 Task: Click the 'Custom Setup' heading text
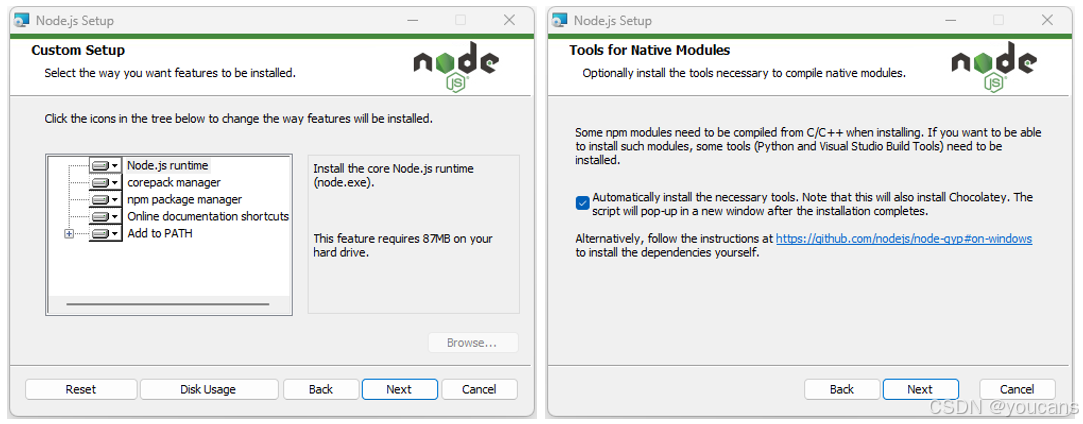point(78,50)
